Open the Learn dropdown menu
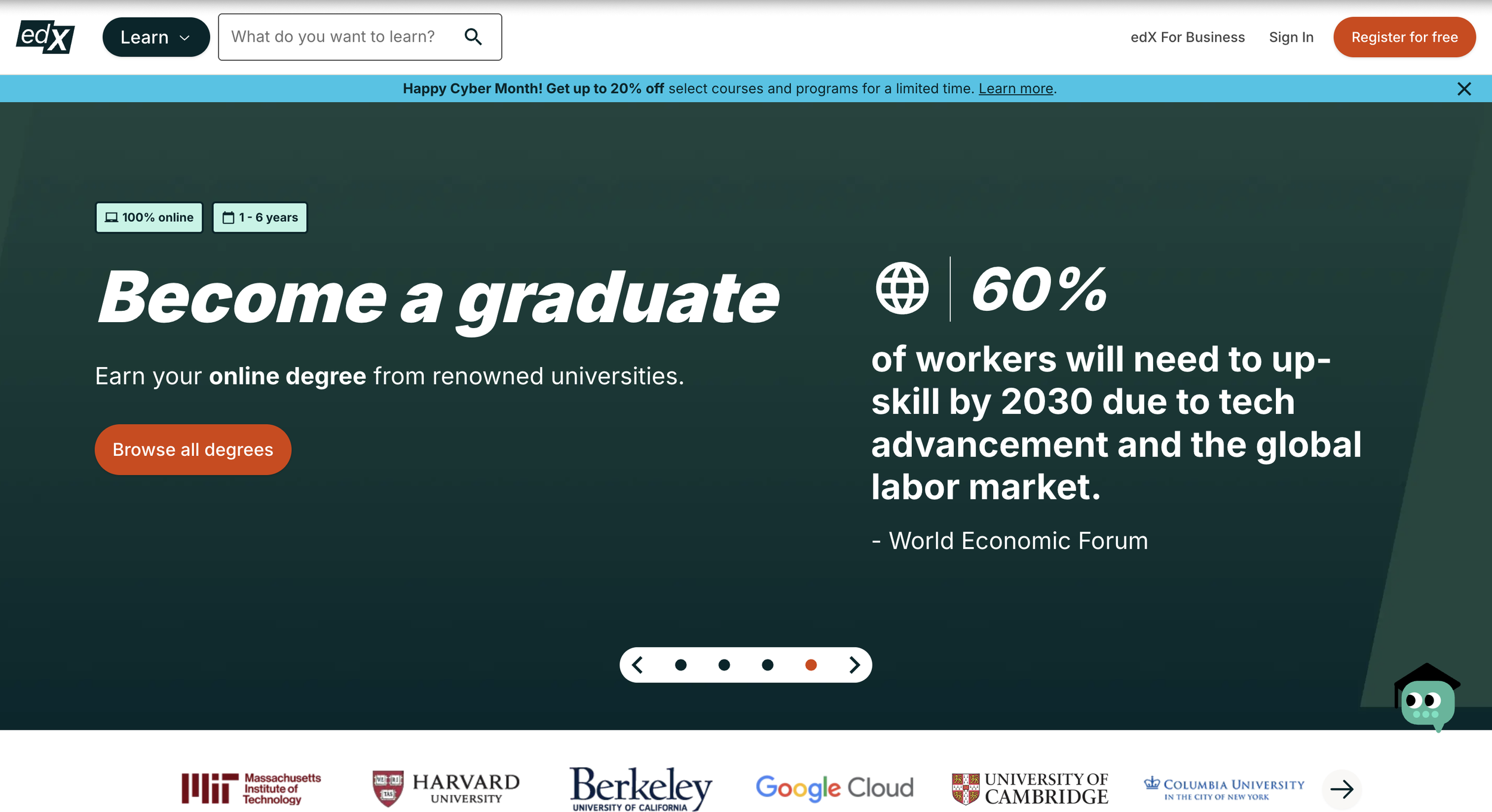 tap(156, 37)
